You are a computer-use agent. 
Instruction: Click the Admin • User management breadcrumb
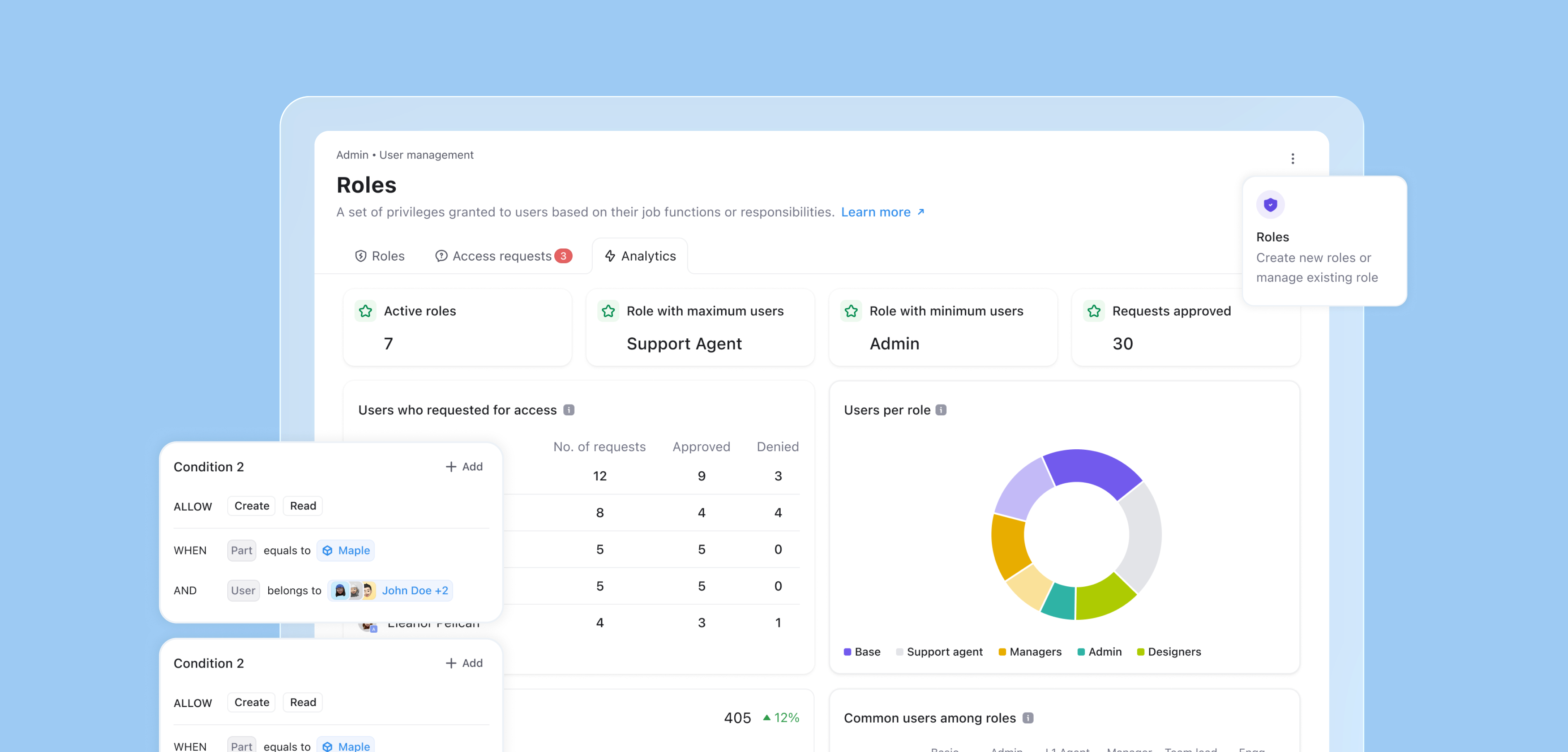click(x=405, y=155)
